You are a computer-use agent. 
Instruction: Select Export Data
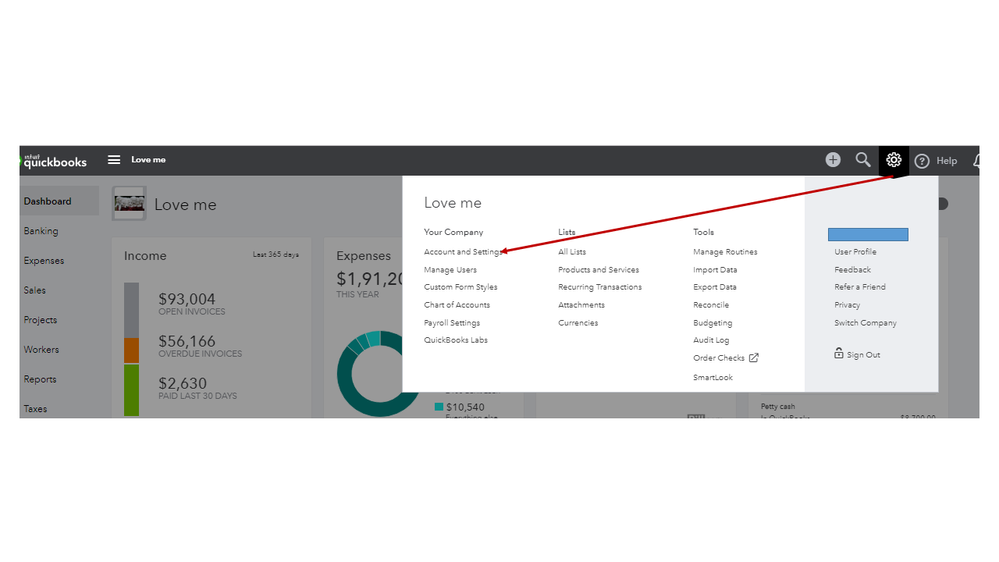[715, 287]
